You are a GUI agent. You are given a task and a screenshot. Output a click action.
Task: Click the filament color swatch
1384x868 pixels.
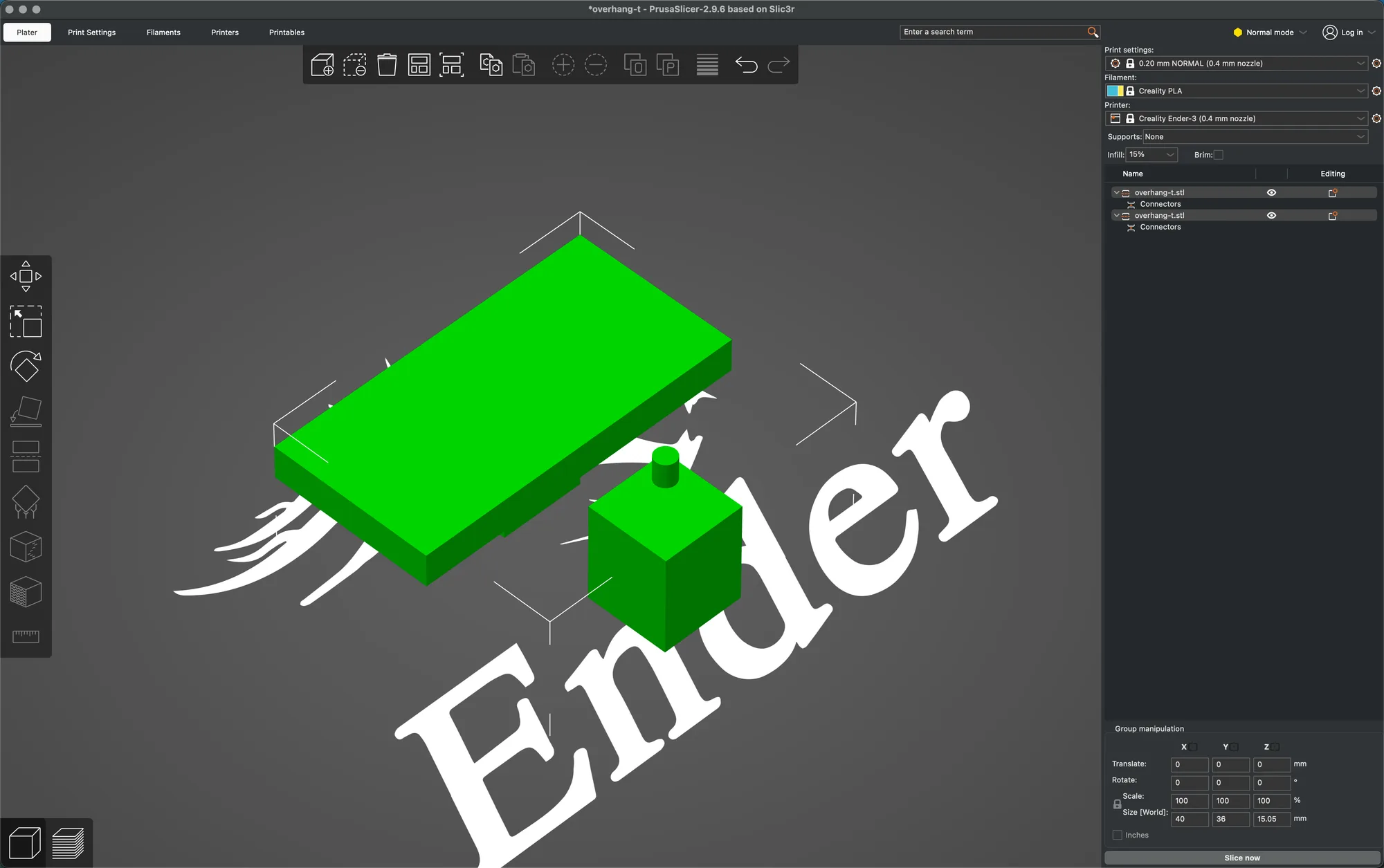1115,91
